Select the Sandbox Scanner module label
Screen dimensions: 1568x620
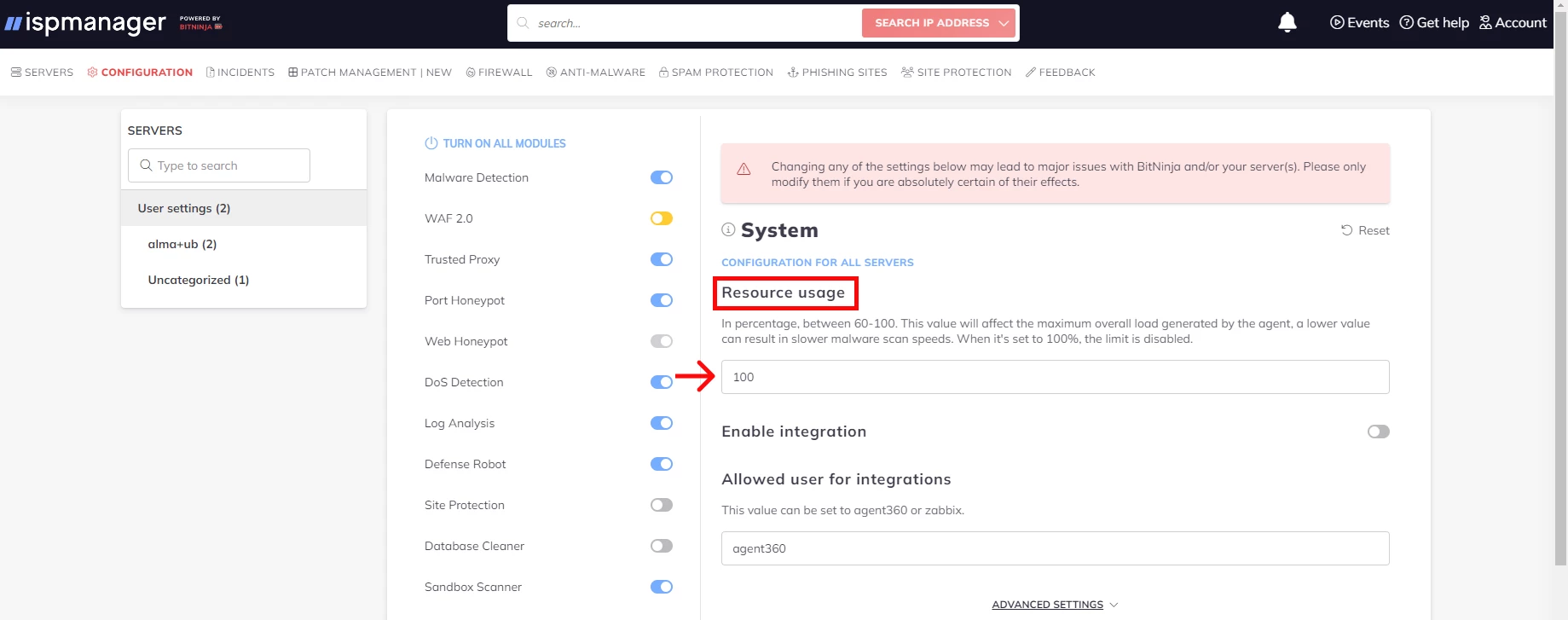tap(473, 587)
